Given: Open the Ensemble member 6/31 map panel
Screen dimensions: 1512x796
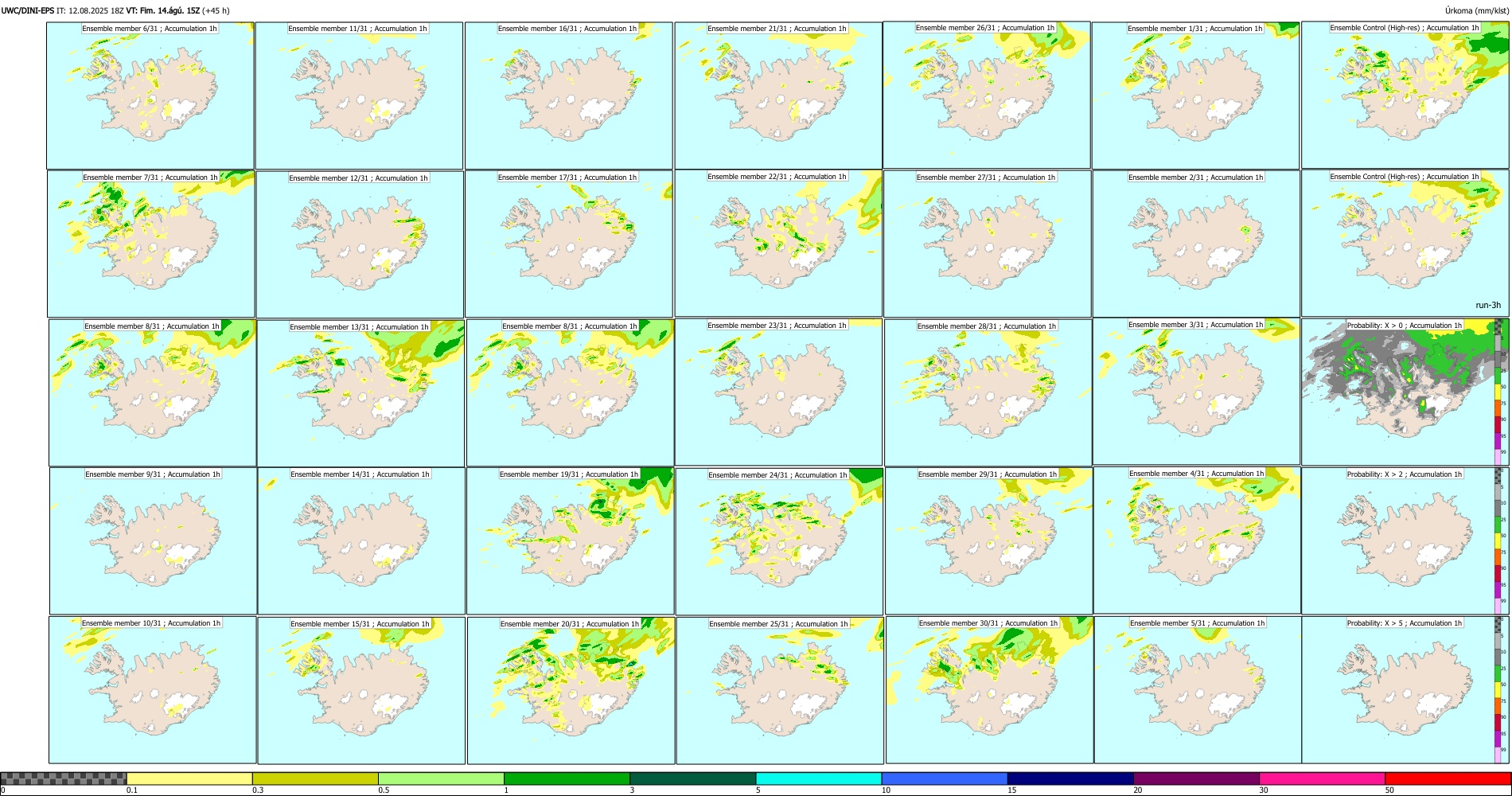Looking at the screenshot, I should 150,96.
